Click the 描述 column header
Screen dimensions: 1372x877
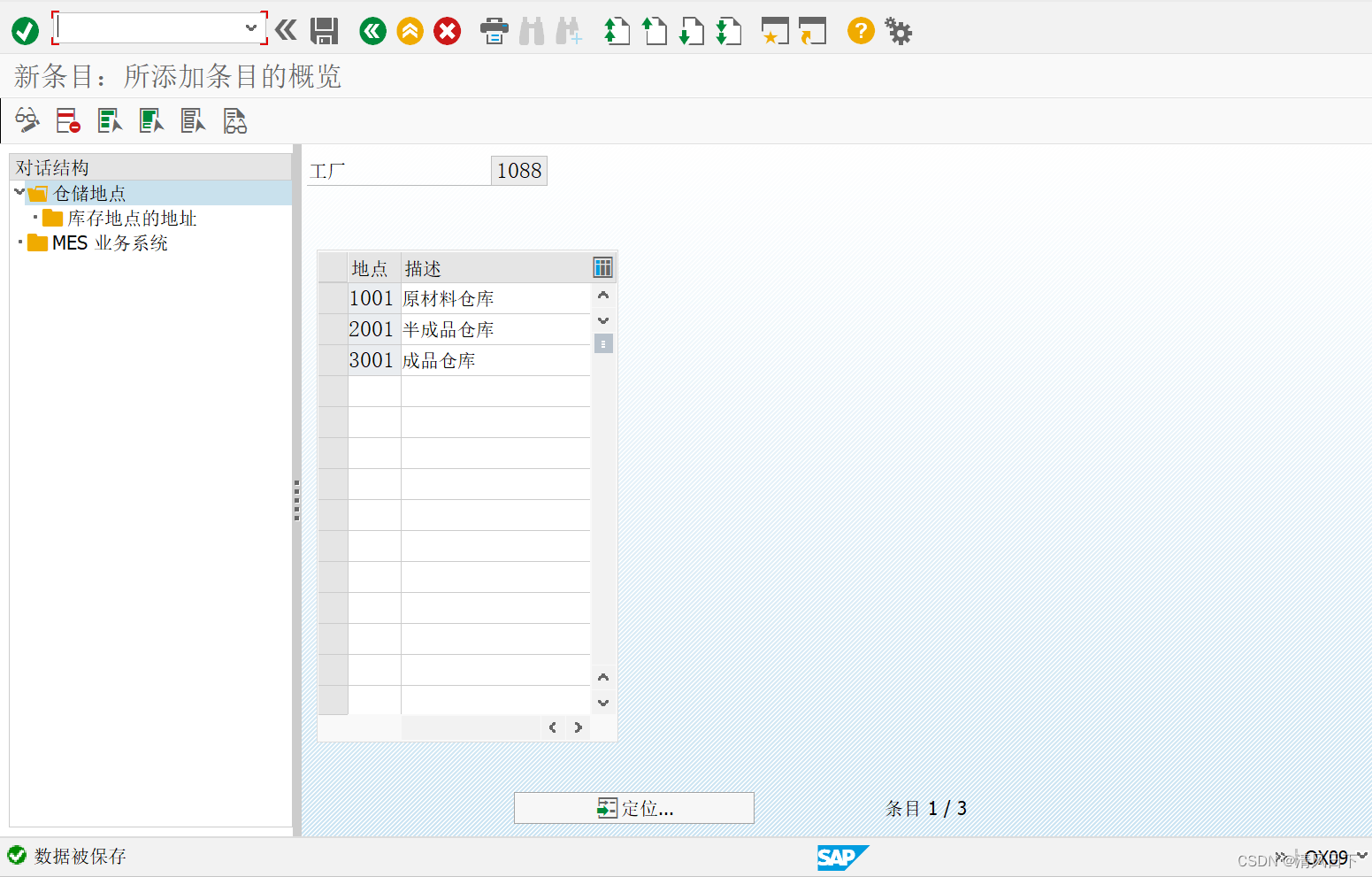(495, 268)
